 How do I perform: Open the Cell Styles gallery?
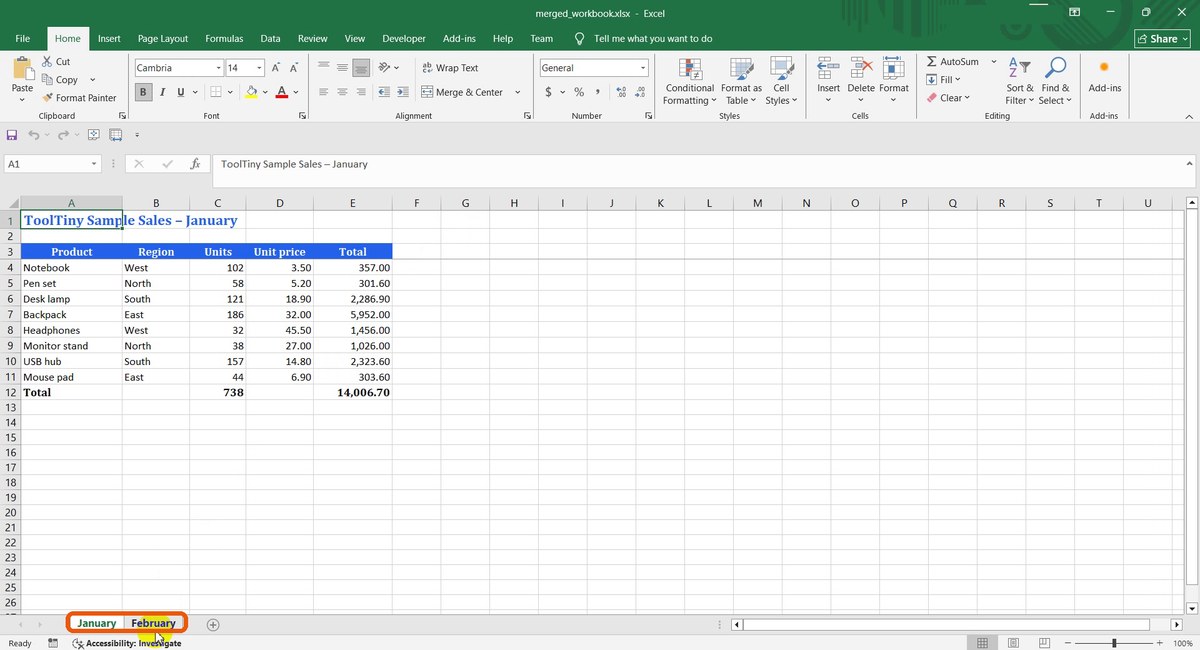click(781, 80)
